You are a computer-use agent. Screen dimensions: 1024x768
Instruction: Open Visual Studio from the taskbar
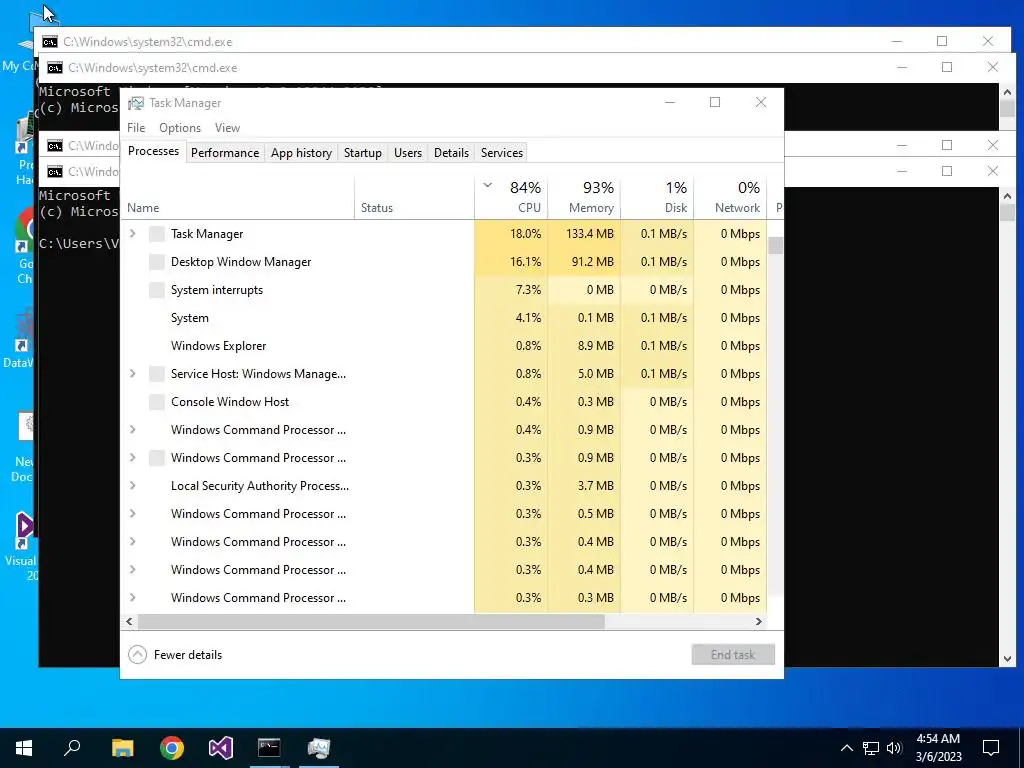click(x=221, y=748)
